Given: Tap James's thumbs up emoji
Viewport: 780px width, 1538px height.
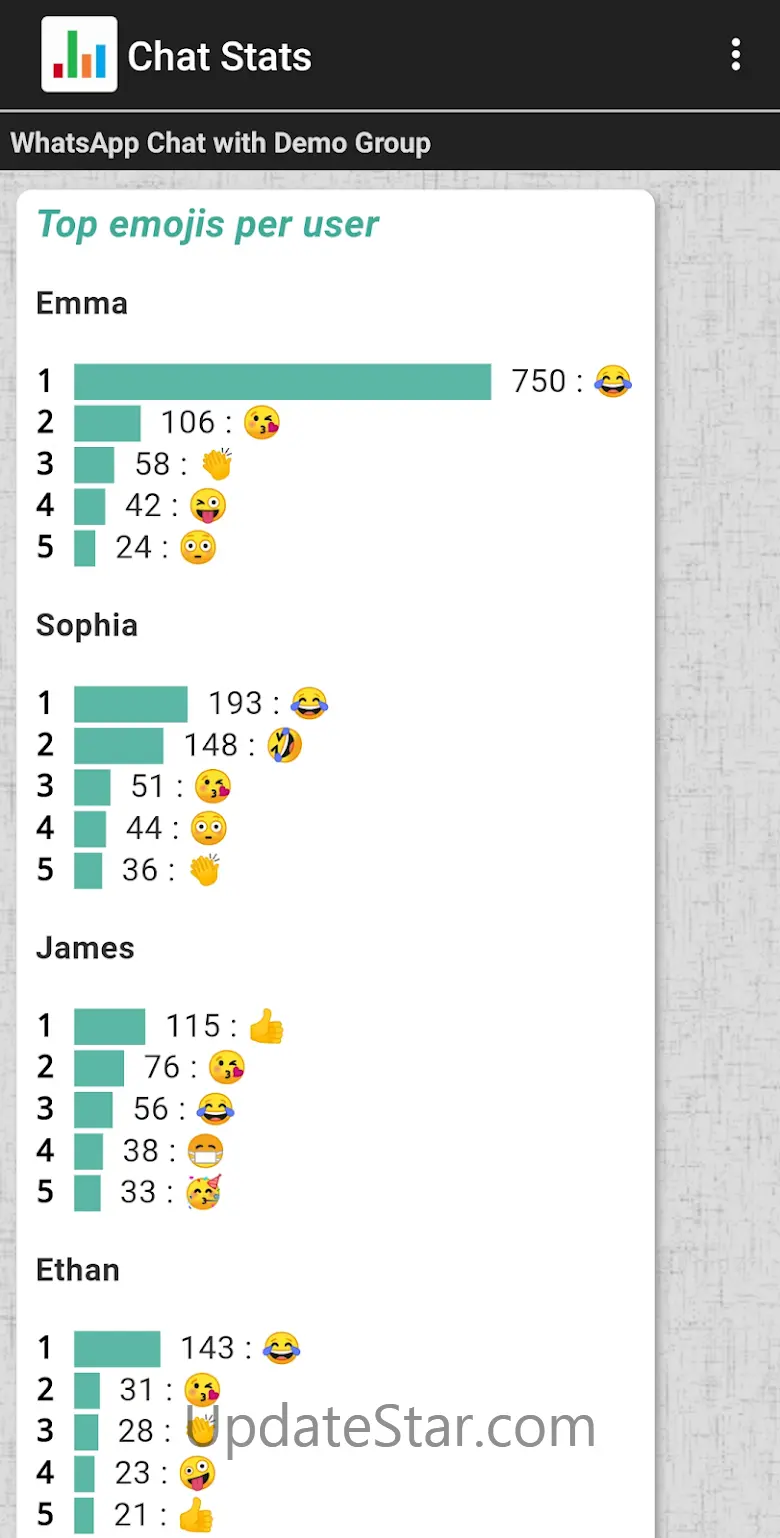Looking at the screenshot, I should tap(266, 1026).
